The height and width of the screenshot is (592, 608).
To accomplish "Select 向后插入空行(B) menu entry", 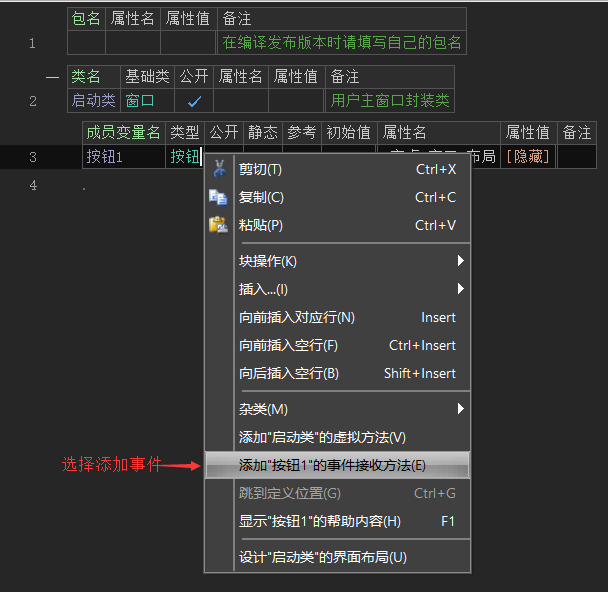I will pos(337,373).
